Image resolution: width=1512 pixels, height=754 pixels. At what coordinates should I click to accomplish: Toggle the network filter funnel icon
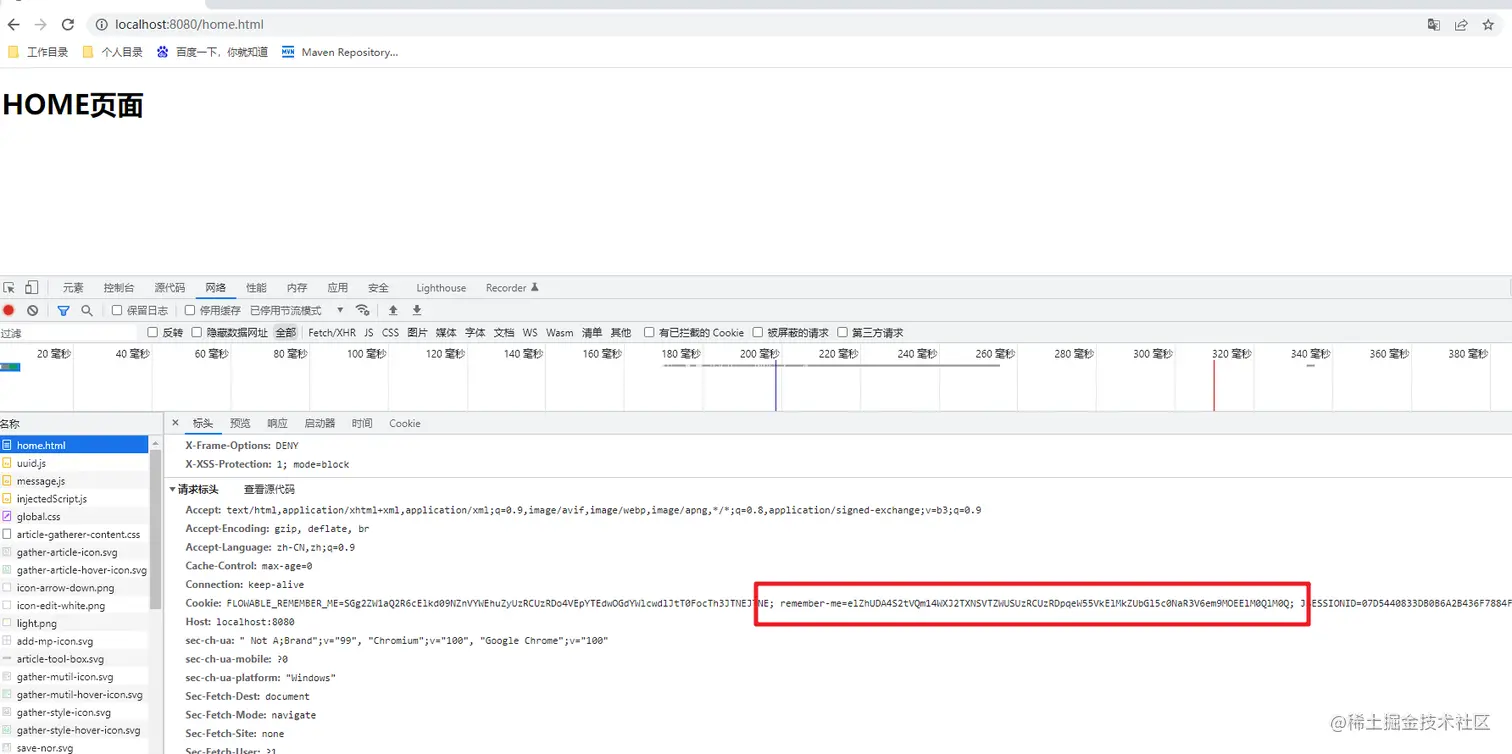pyautogui.click(x=63, y=311)
